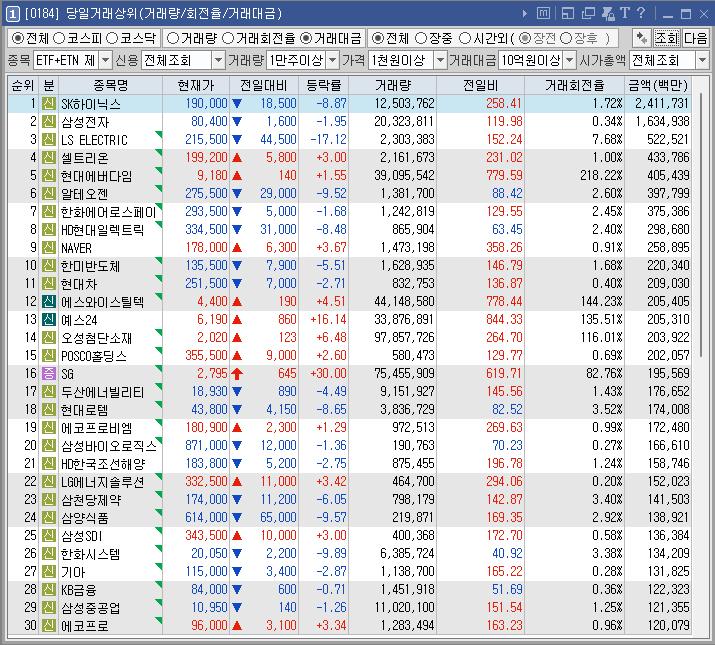Click the market badge icon for 에코프로
The height and width of the screenshot is (645, 715).
48,625
